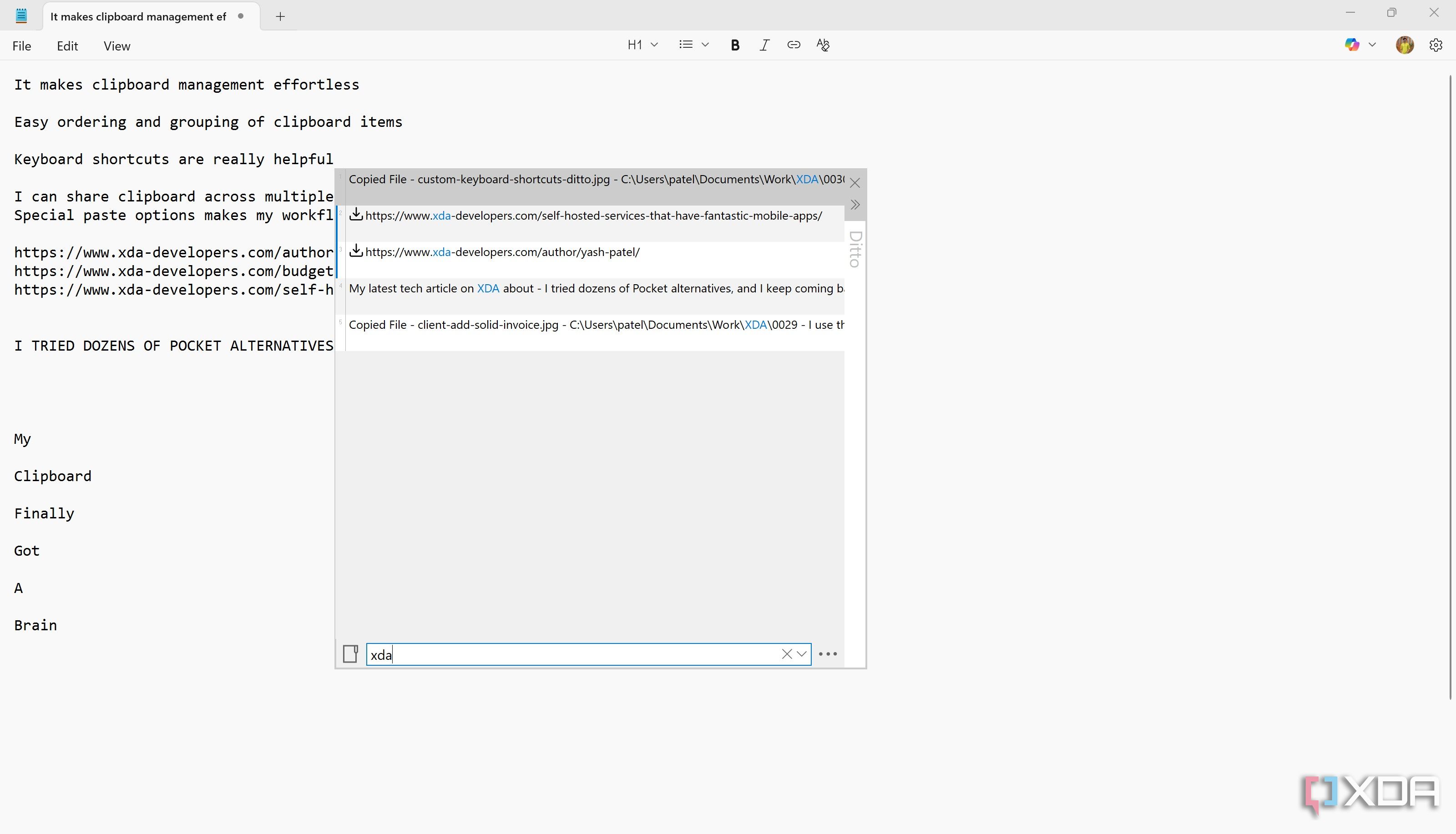This screenshot has width=1456, height=834.
Task: Open the H1 heading dropdown
Action: click(x=642, y=45)
